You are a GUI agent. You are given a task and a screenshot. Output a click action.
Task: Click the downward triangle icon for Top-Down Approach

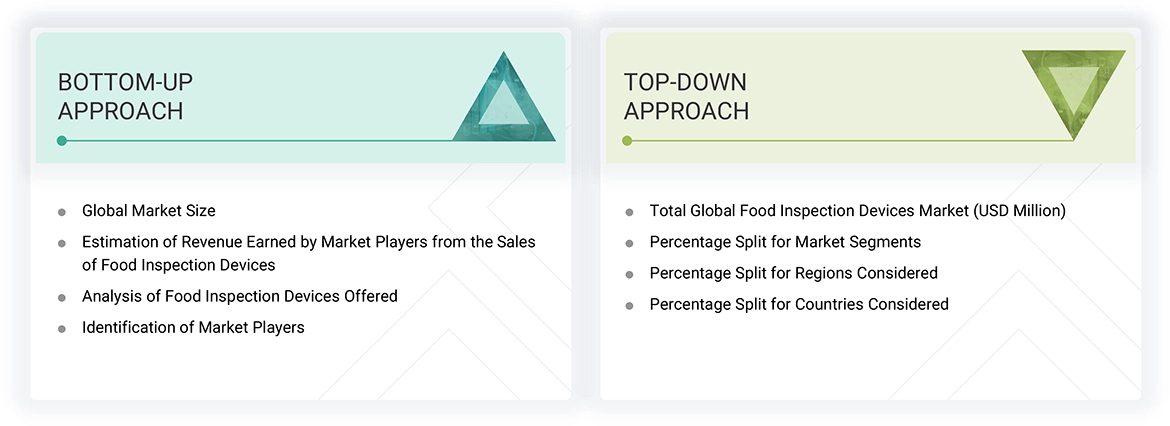click(x=1073, y=93)
